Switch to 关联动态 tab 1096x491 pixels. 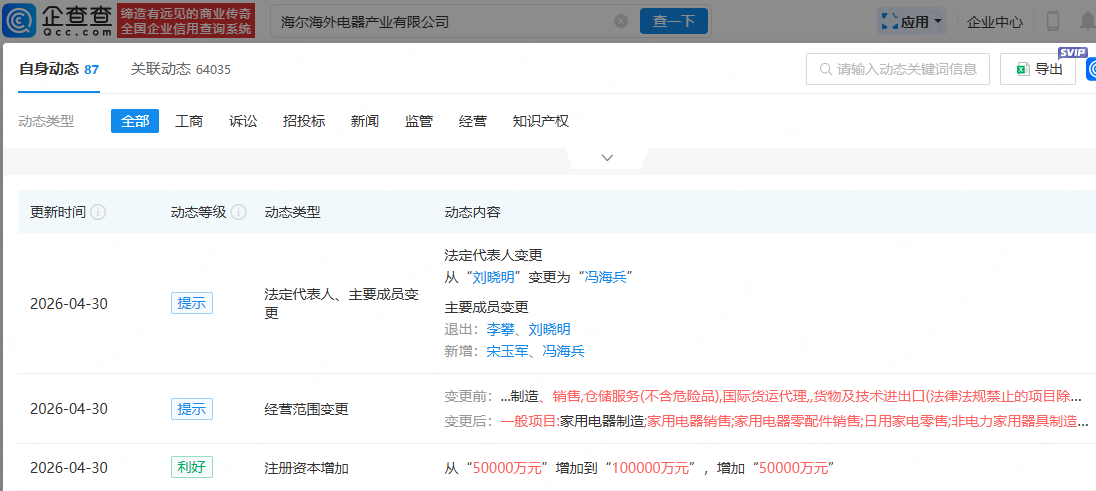pos(180,69)
